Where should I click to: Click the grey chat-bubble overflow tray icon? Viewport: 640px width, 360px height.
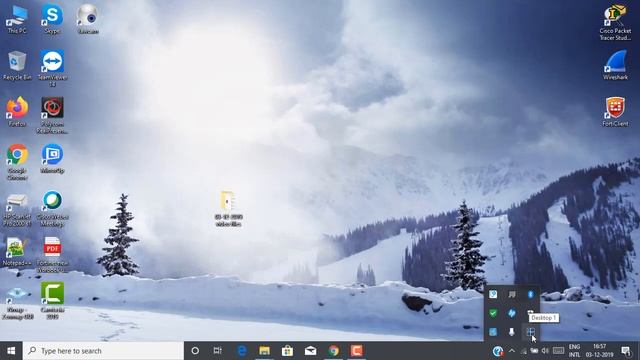[511, 294]
